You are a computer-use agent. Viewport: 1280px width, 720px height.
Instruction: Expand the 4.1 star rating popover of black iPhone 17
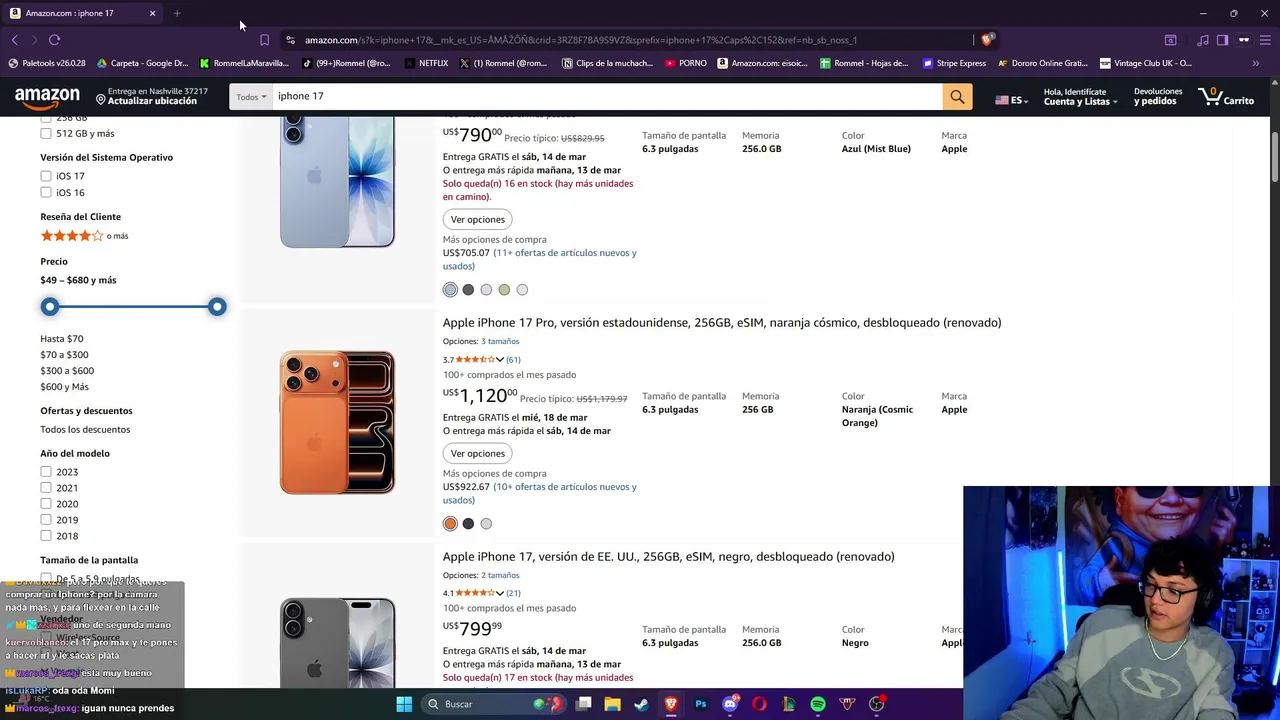pyautogui.click(x=478, y=593)
